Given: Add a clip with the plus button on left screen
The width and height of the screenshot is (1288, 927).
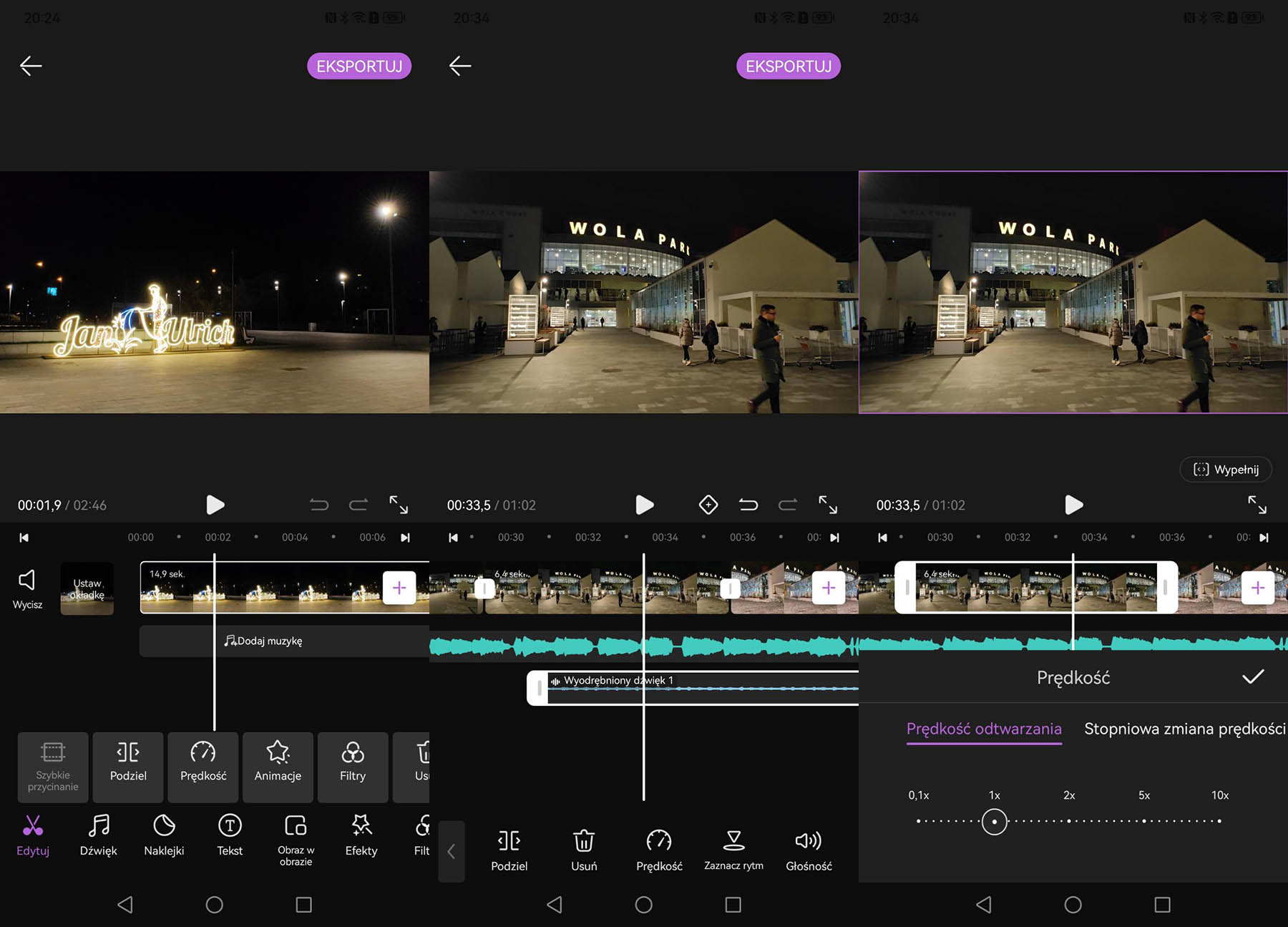Looking at the screenshot, I should [399, 588].
